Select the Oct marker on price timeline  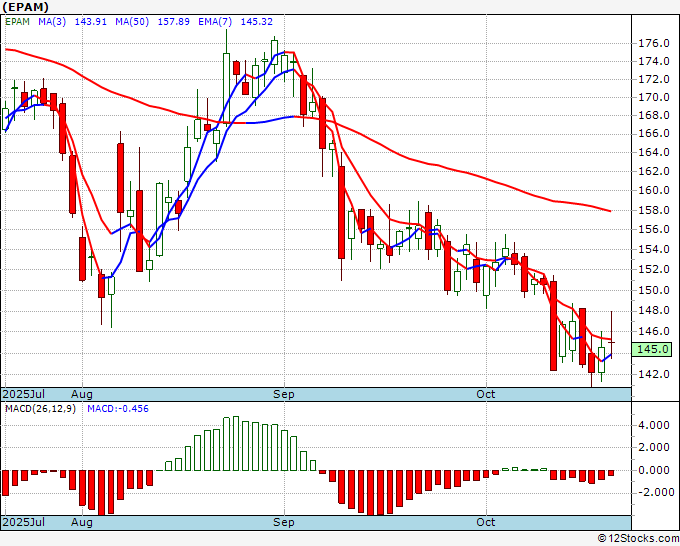[486, 394]
